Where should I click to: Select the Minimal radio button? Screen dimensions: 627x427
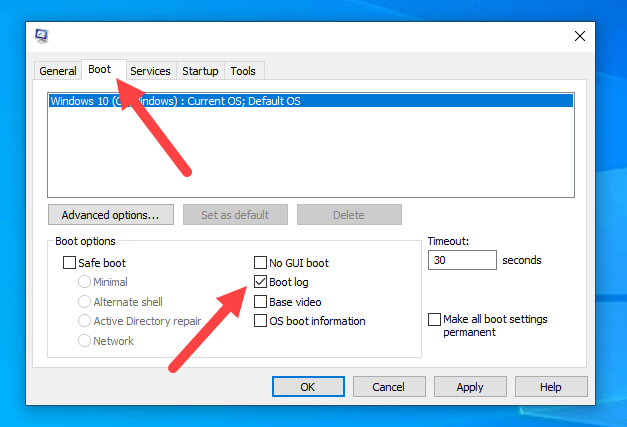(84, 282)
